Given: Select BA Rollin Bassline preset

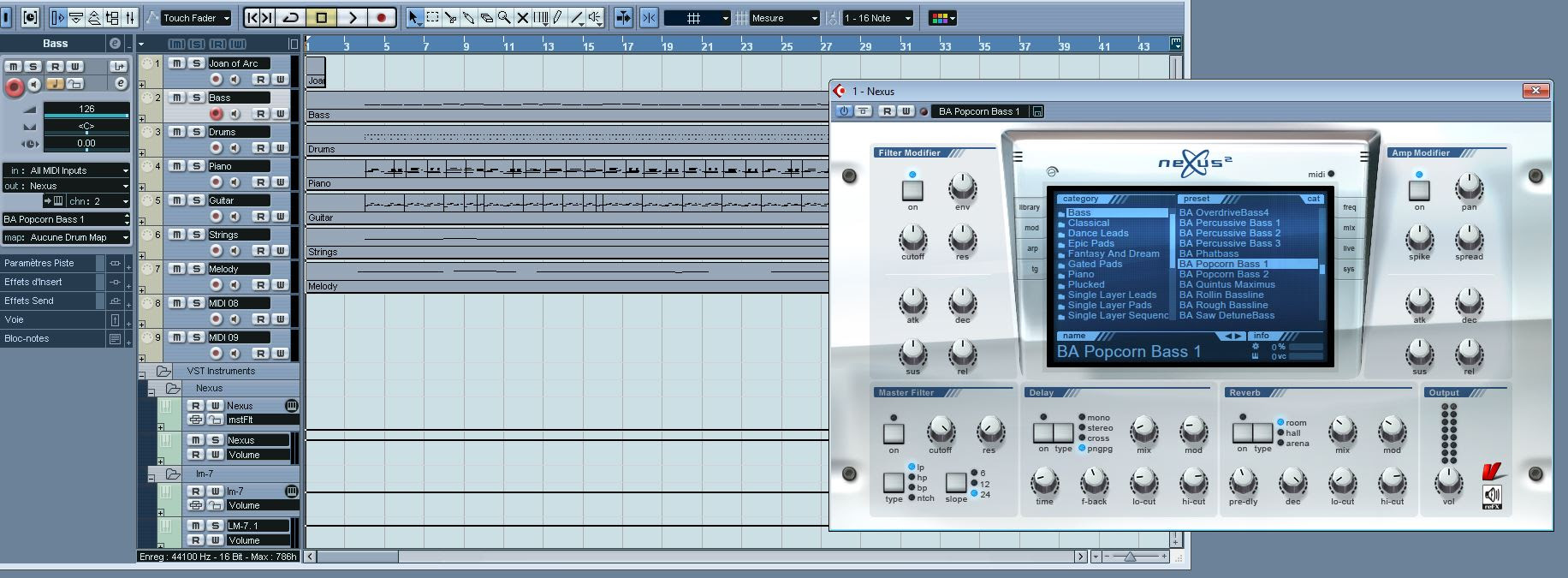Looking at the screenshot, I should click(1221, 295).
